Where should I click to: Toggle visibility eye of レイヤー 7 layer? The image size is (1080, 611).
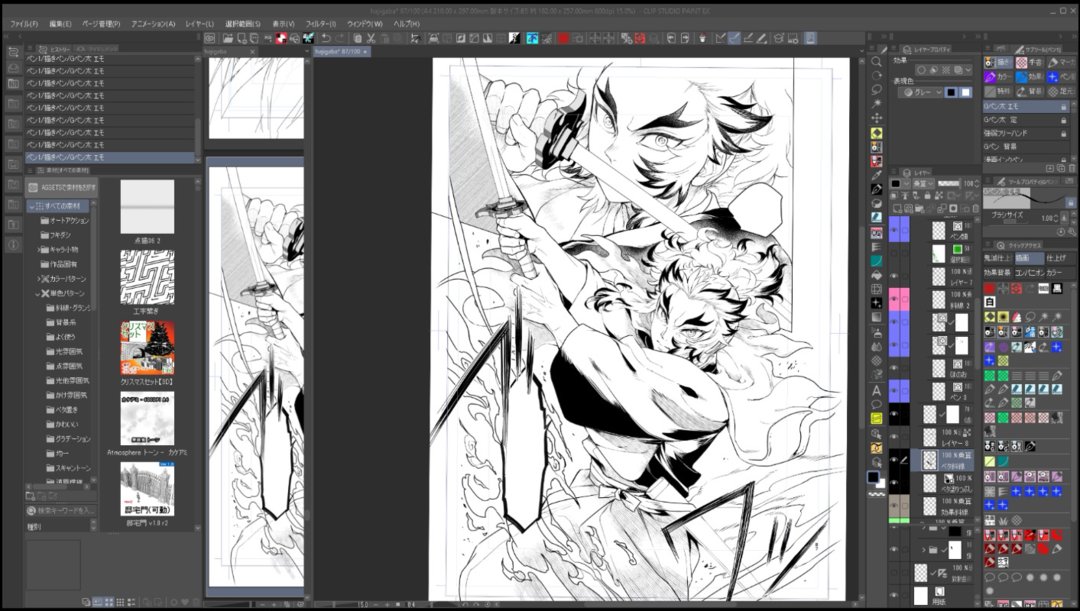[x=894, y=276]
